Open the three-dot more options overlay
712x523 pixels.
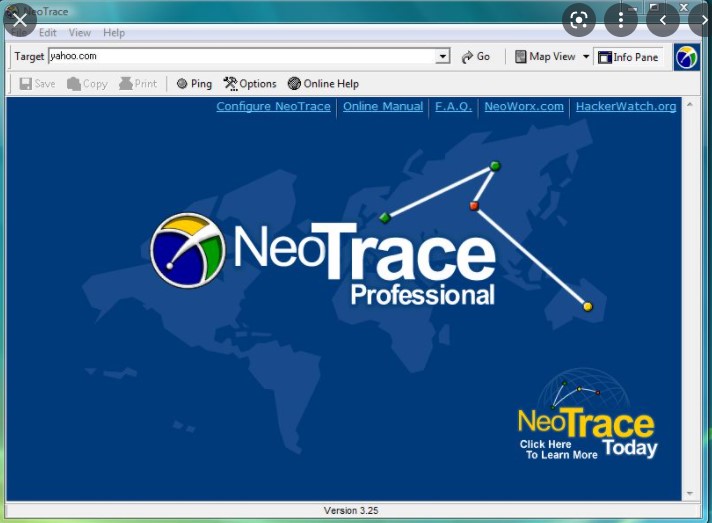click(621, 20)
